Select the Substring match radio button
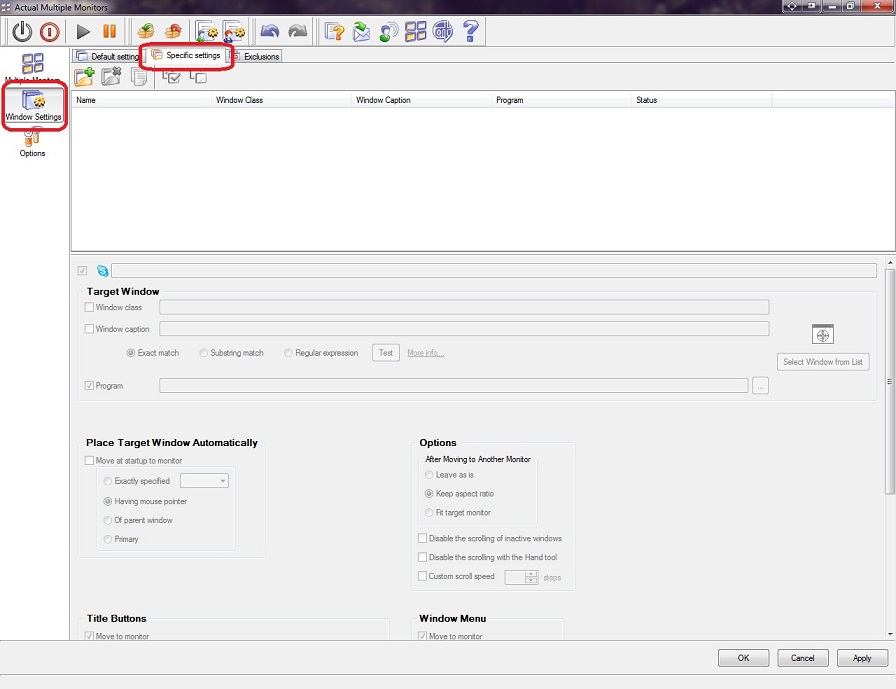 click(203, 353)
